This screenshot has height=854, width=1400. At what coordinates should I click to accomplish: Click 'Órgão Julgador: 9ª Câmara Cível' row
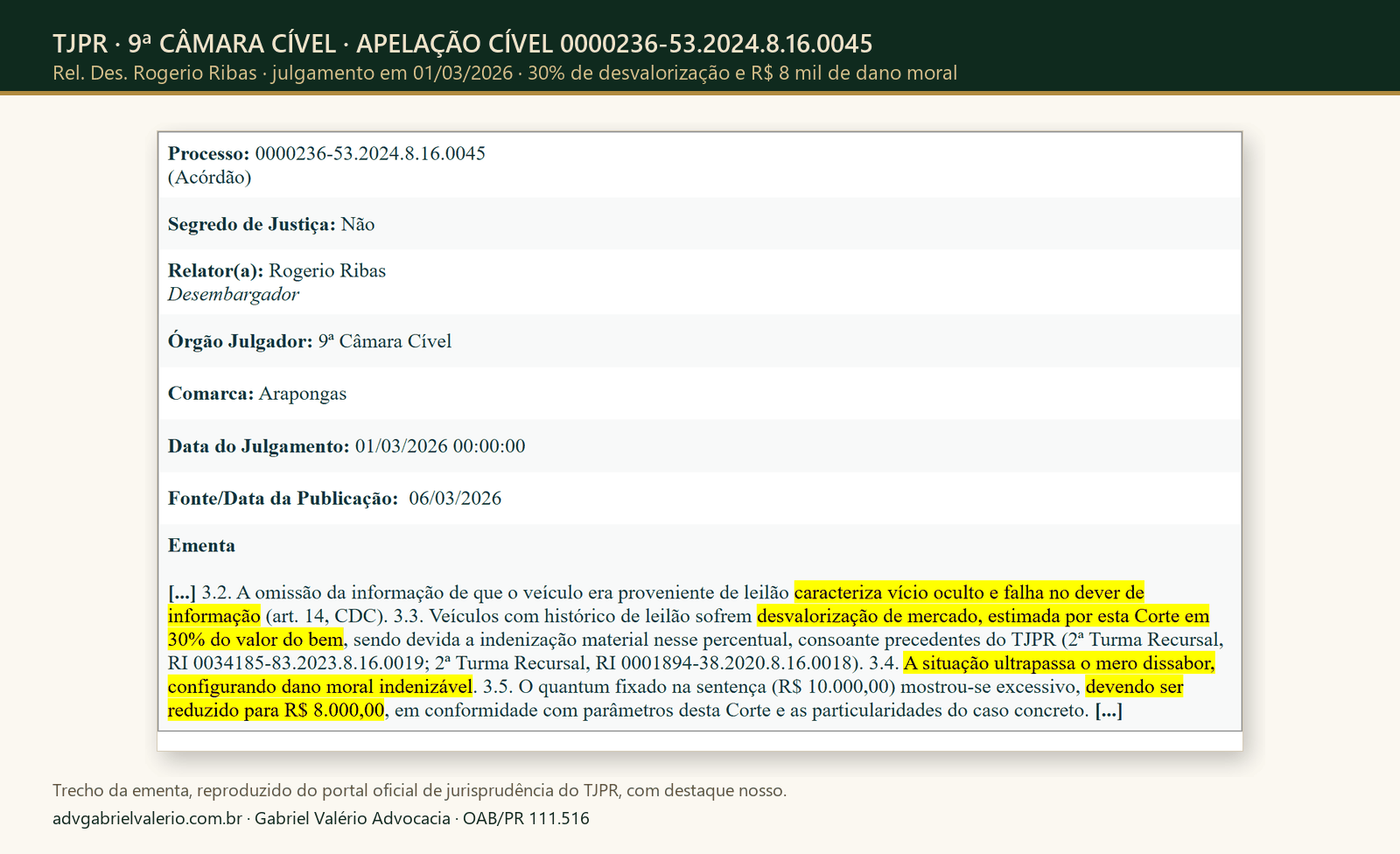coord(699,341)
